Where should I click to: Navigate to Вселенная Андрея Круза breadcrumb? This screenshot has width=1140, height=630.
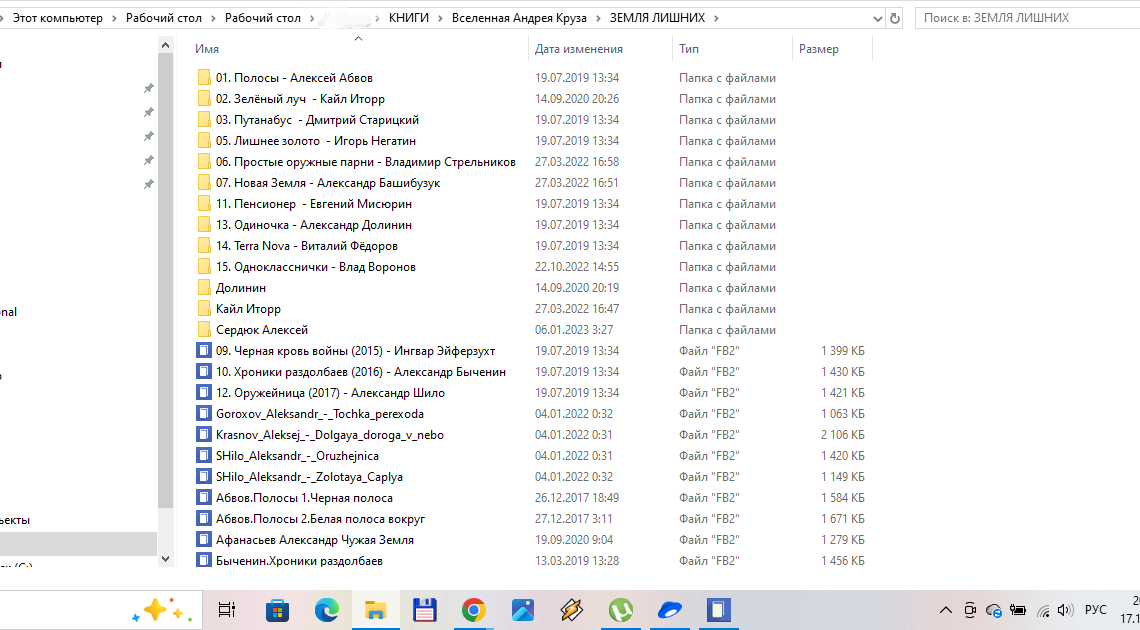tap(517, 18)
